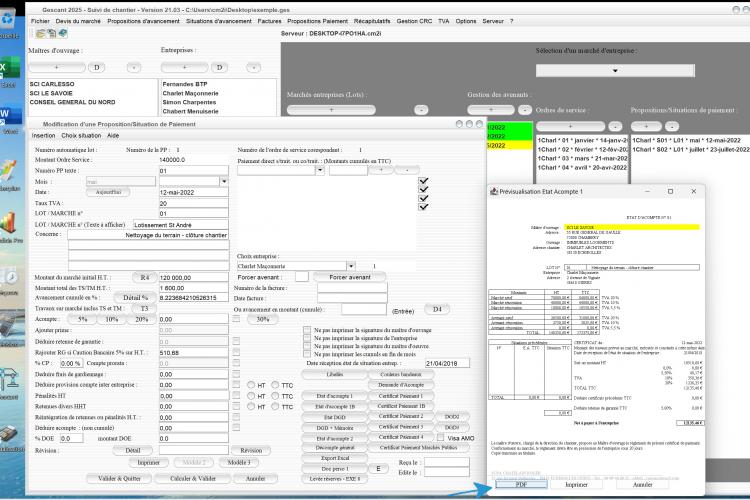Select HT radio for Déduire provision compte inter entreprise
This screenshot has width=750, height=500.
click(x=251, y=385)
